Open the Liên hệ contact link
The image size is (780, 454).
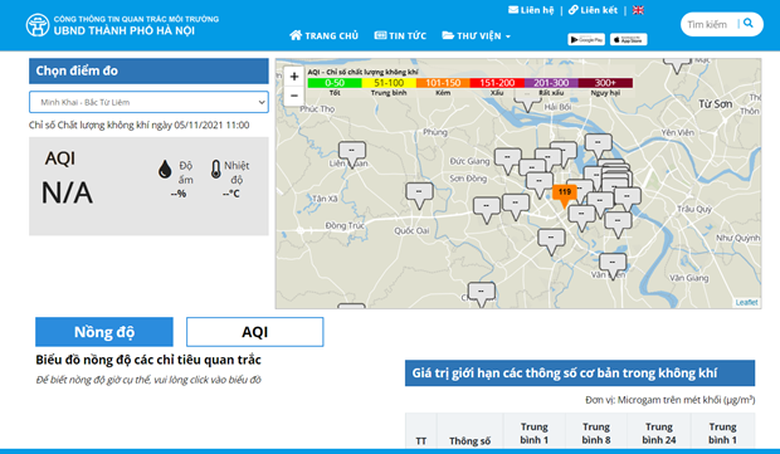tap(530, 10)
